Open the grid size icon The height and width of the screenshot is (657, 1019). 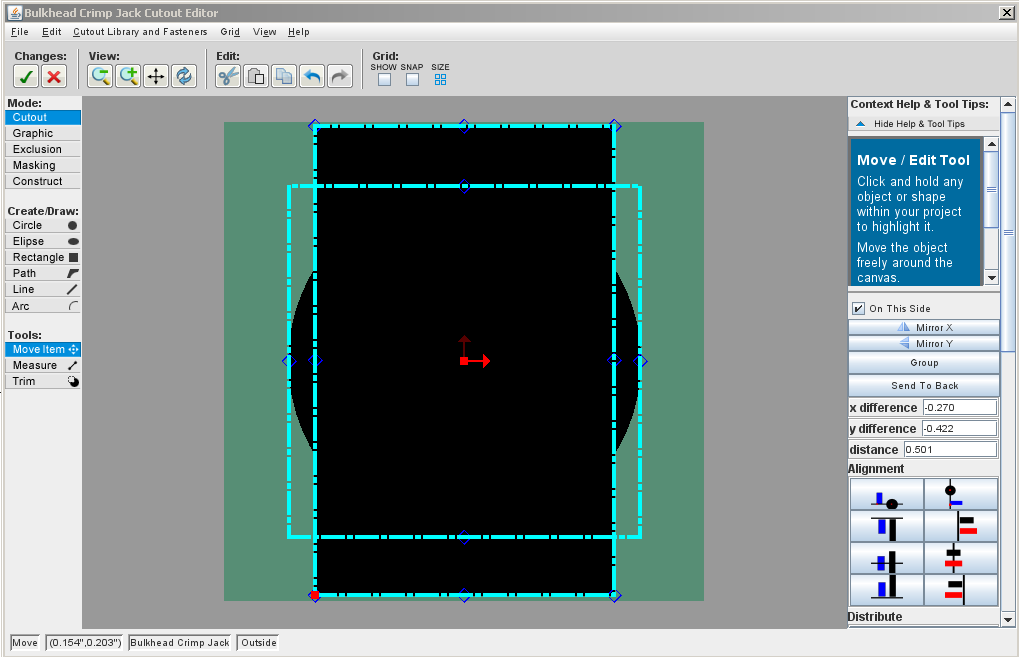(x=440, y=80)
